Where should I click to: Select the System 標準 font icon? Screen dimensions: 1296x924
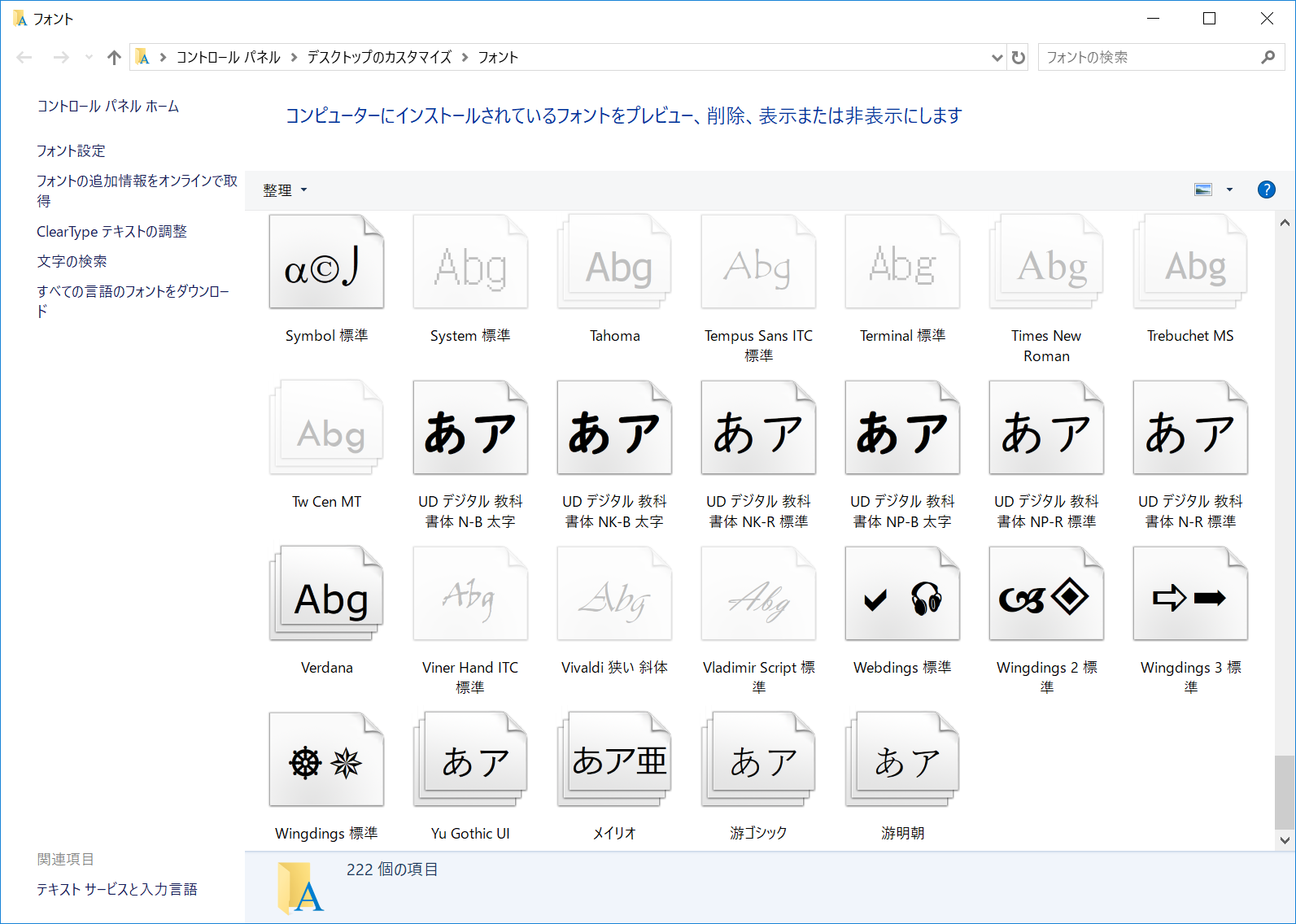(470, 262)
